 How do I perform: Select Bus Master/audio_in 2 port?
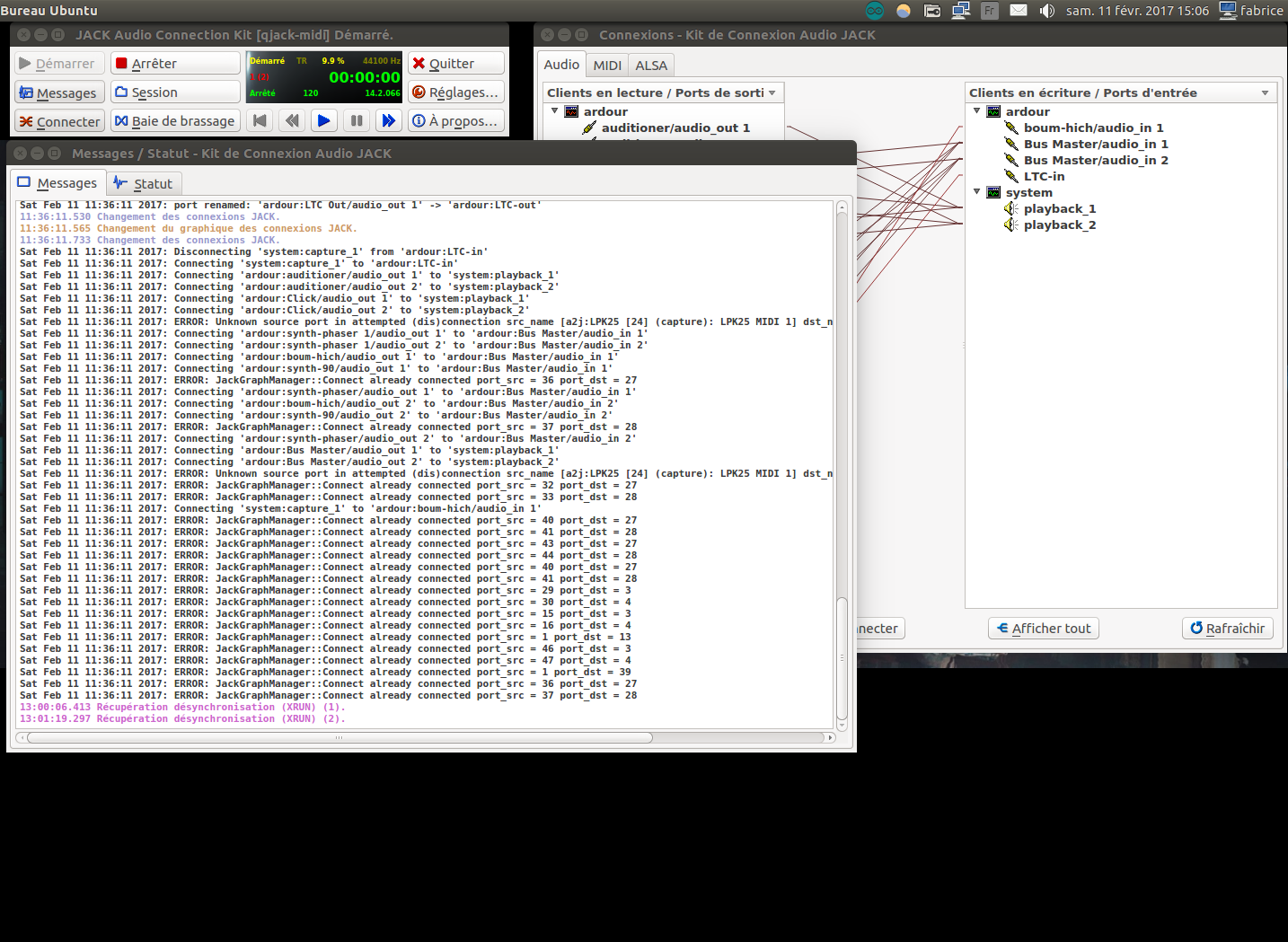click(x=1096, y=160)
